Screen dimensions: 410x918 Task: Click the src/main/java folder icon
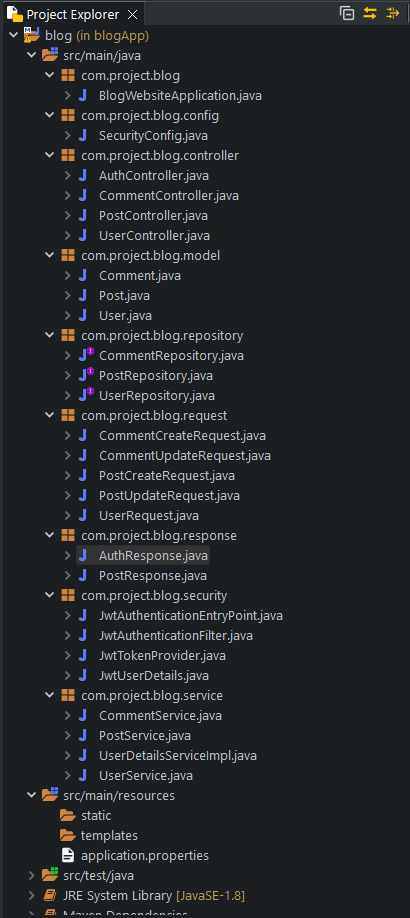click(x=50, y=56)
